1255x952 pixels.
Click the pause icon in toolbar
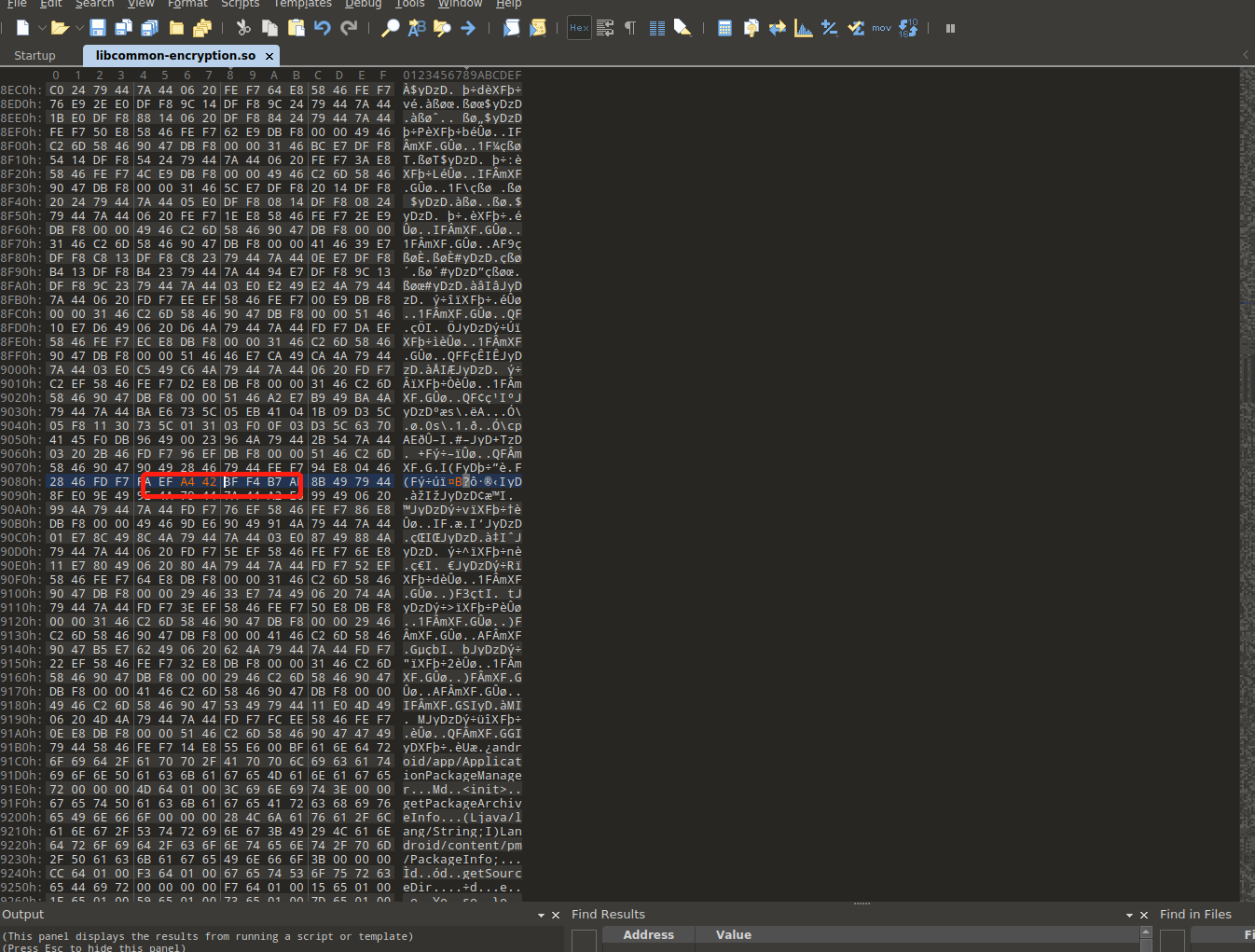(x=950, y=28)
